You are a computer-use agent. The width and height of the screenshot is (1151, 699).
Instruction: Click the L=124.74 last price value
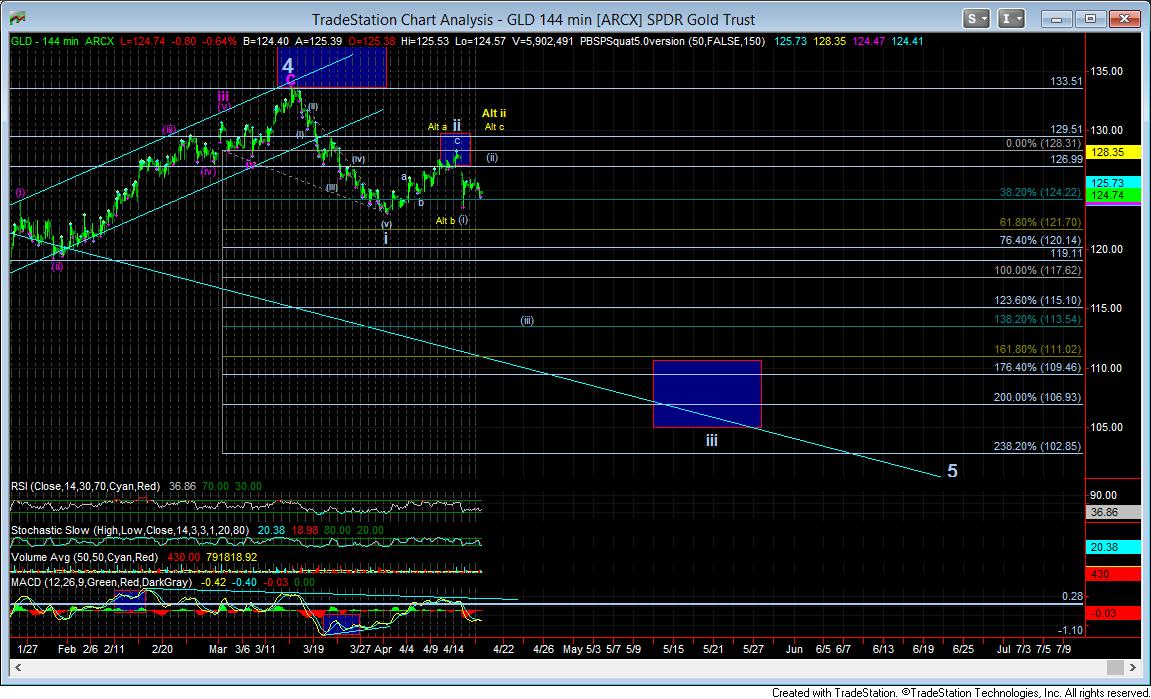click(x=141, y=42)
